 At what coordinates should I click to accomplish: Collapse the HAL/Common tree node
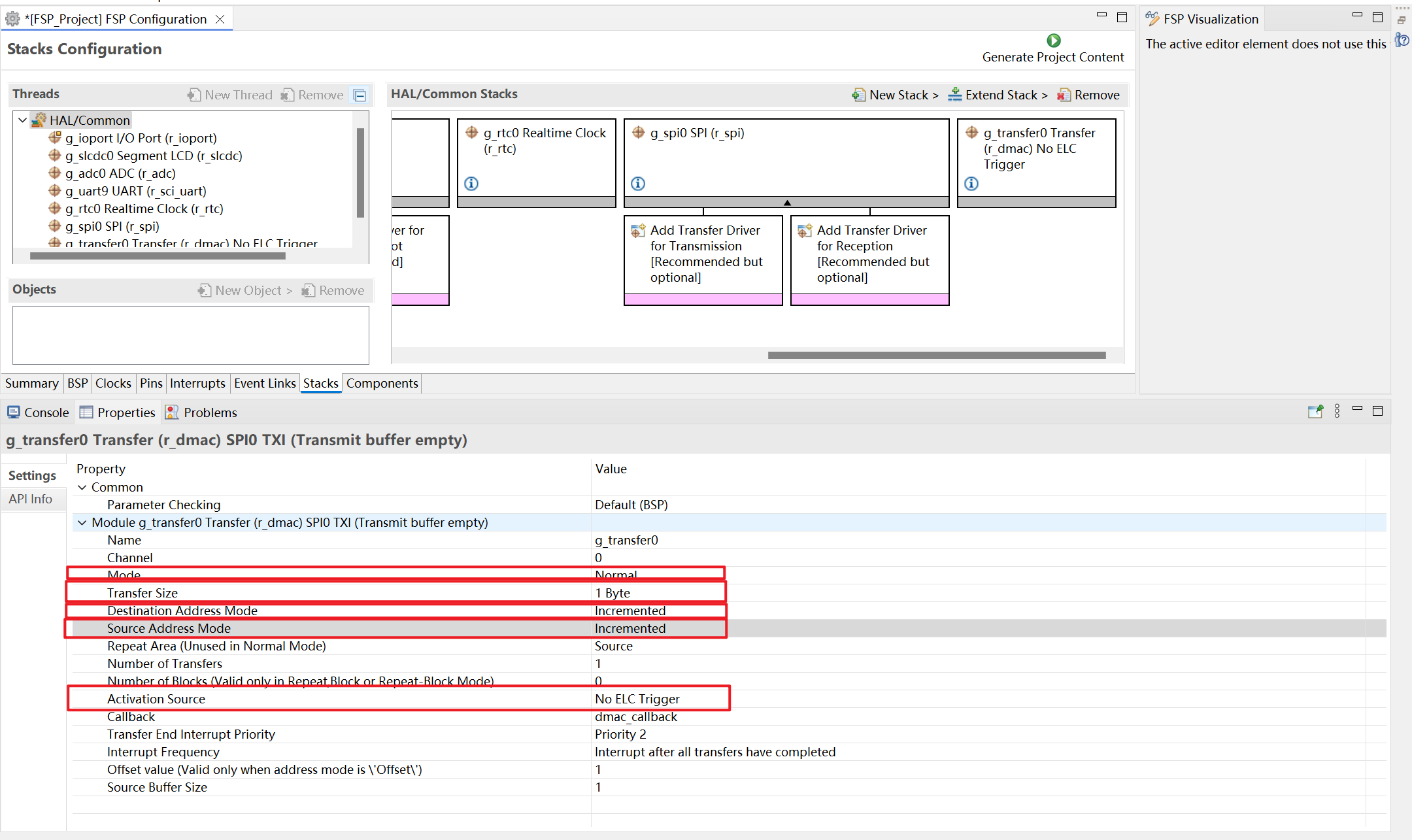coord(23,120)
